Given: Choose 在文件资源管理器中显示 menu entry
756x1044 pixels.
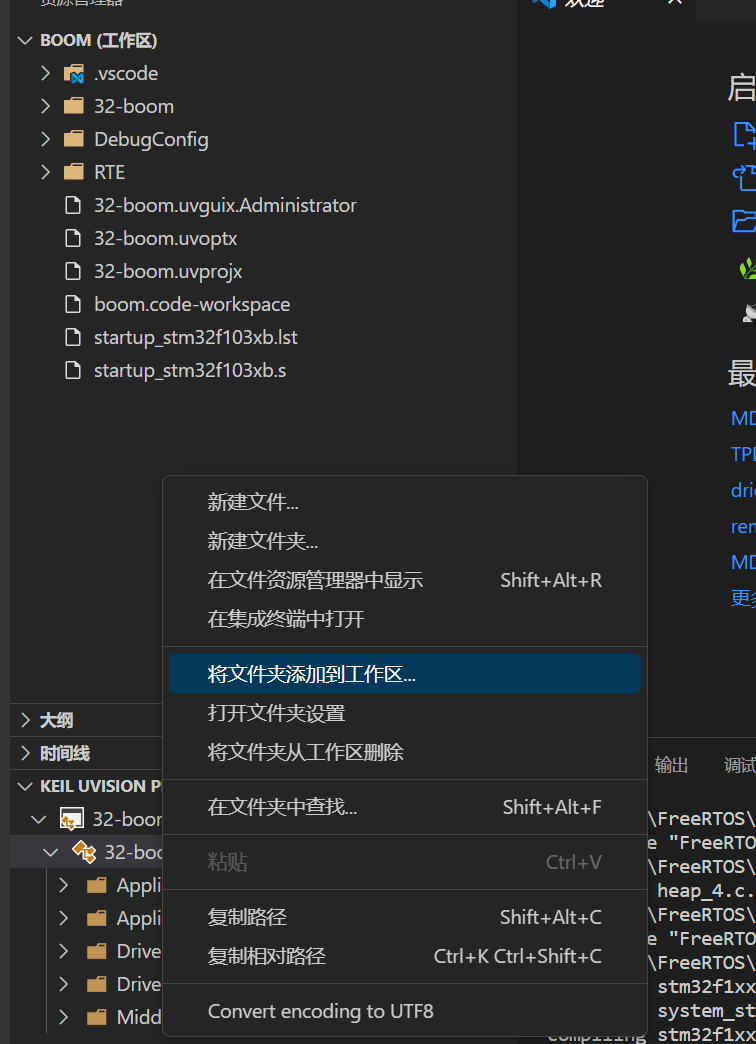Looking at the screenshot, I should 404,580.
